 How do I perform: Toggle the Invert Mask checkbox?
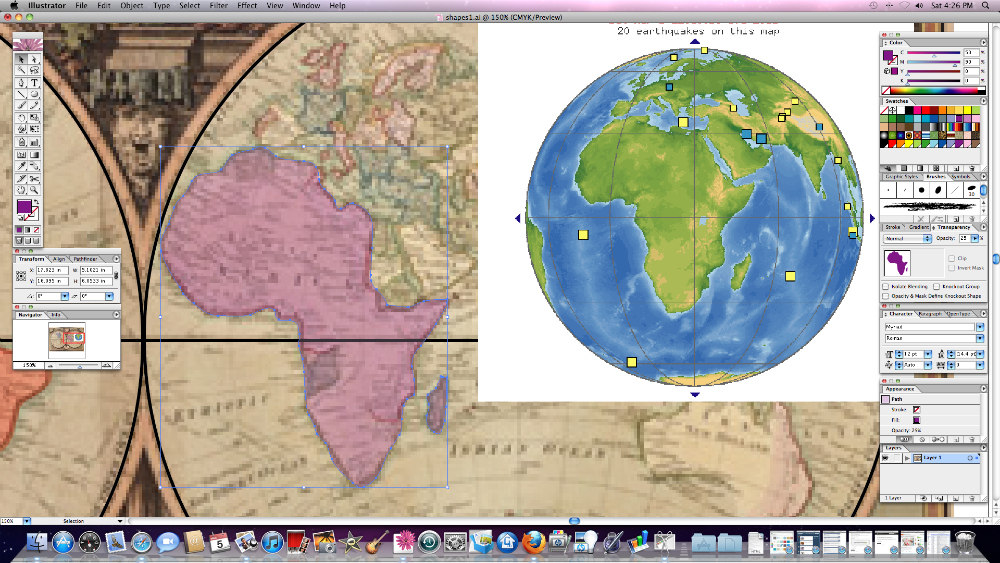click(x=952, y=268)
